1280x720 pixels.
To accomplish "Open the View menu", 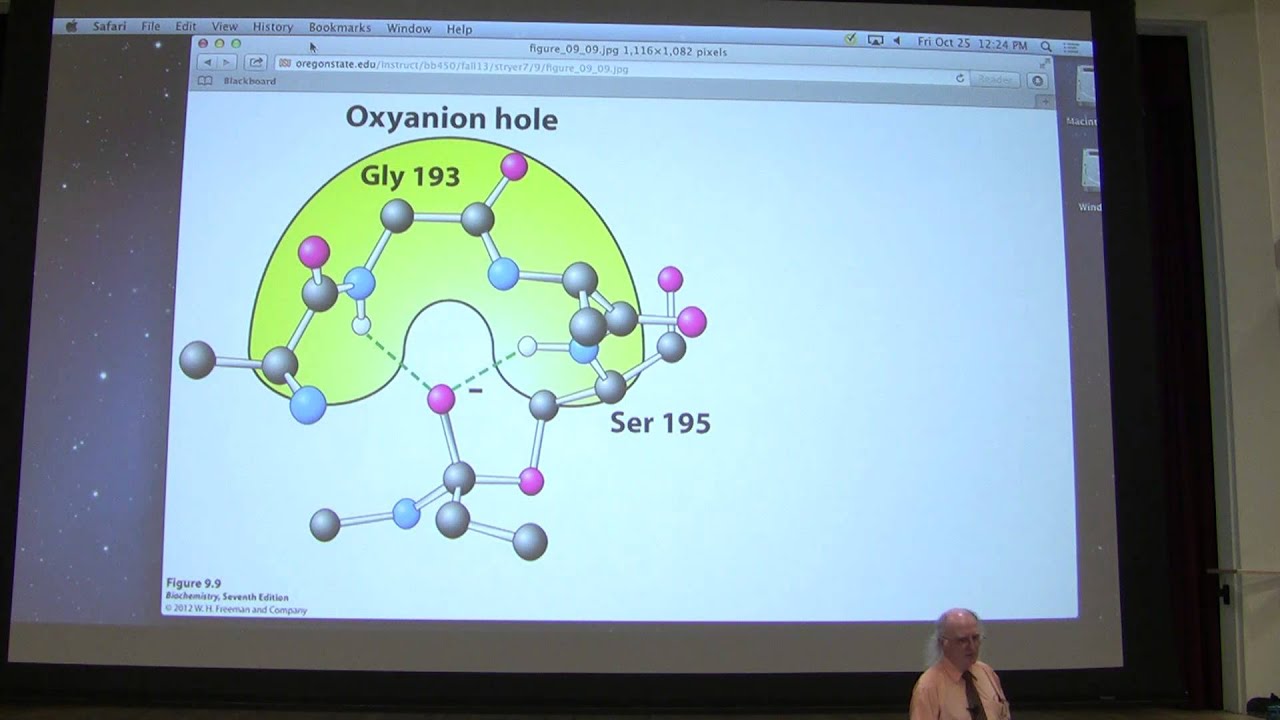I will coord(225,27).
